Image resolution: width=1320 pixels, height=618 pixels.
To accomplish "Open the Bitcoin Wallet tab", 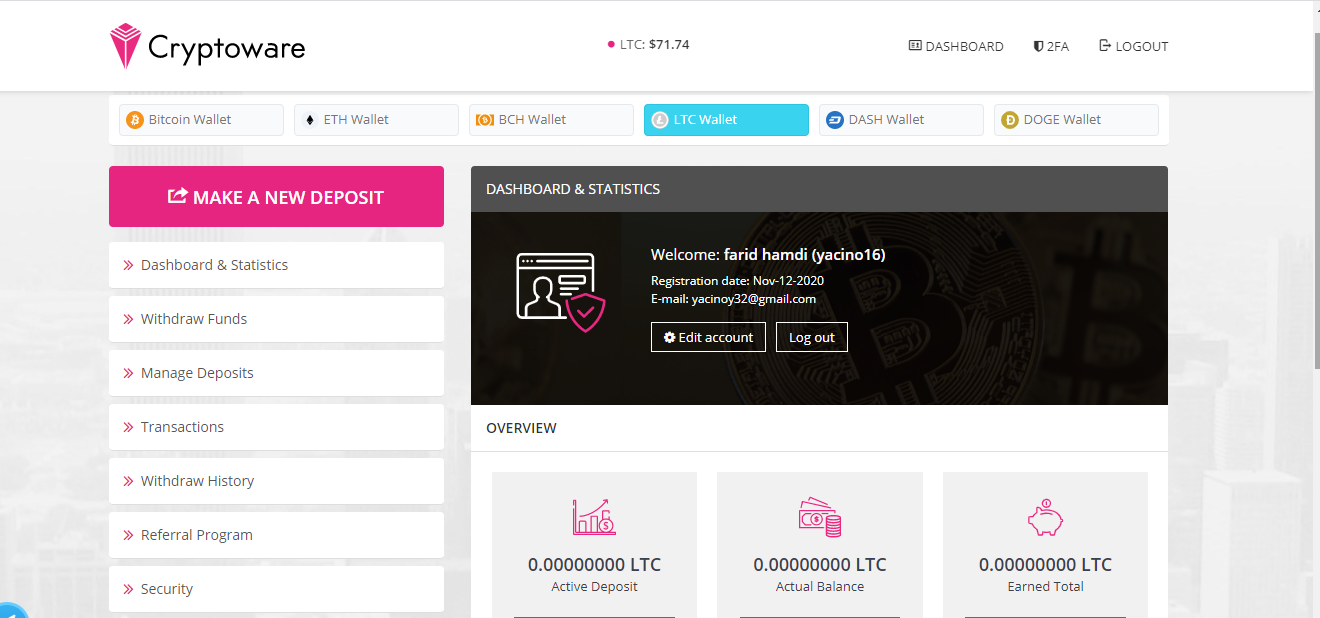I will pos(201,120).
